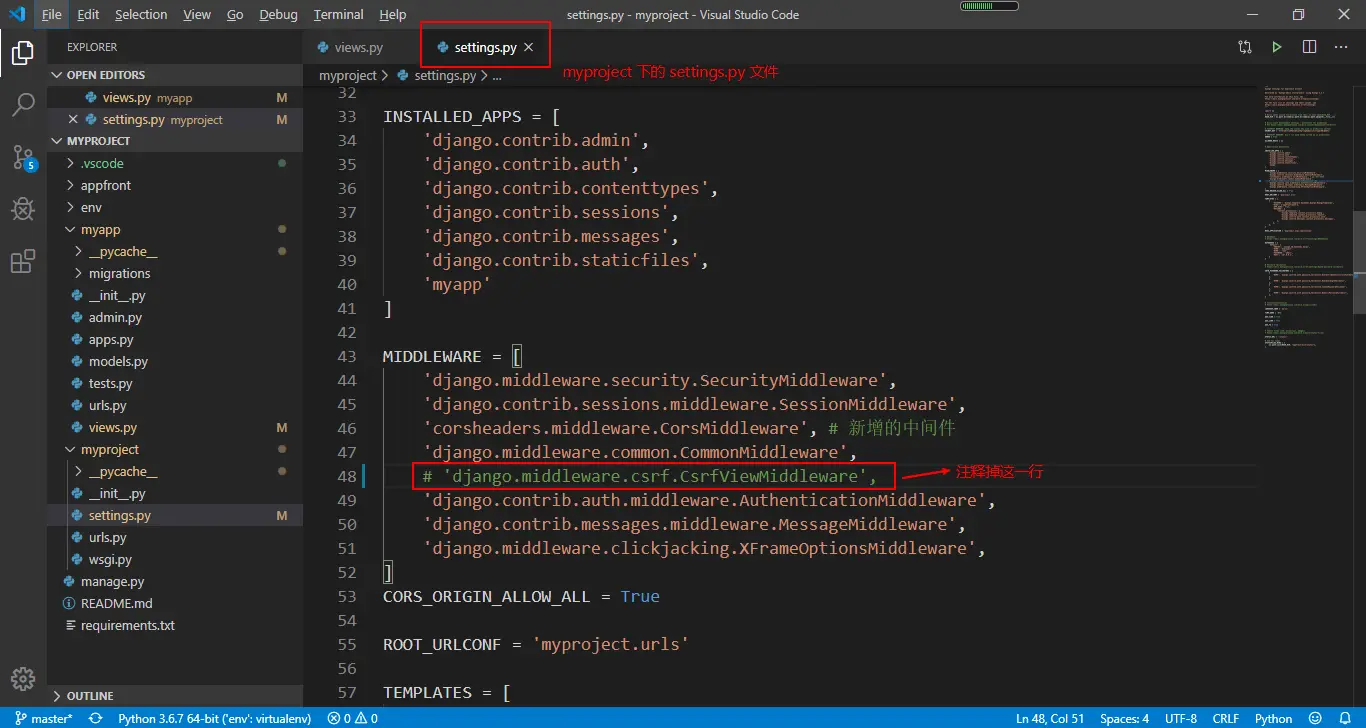Open the Edit menu
The image size is (1366, 728).
88,15
